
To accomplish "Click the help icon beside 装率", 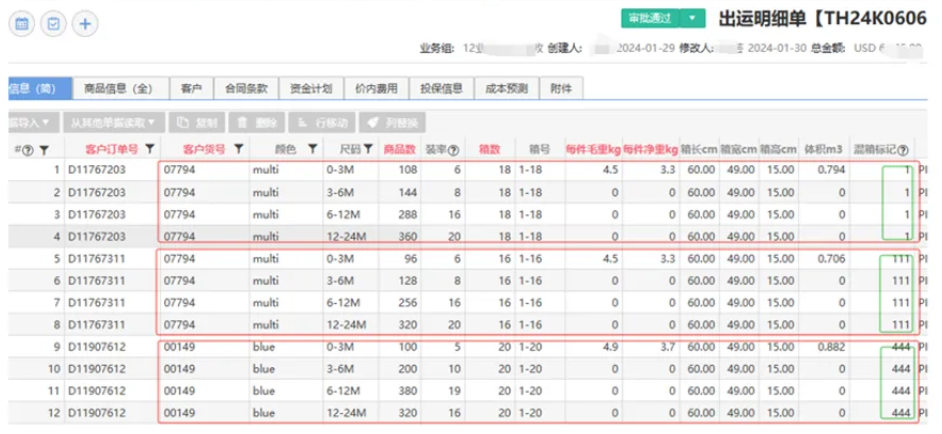I will pyautogui.click(x=454, y=150).
